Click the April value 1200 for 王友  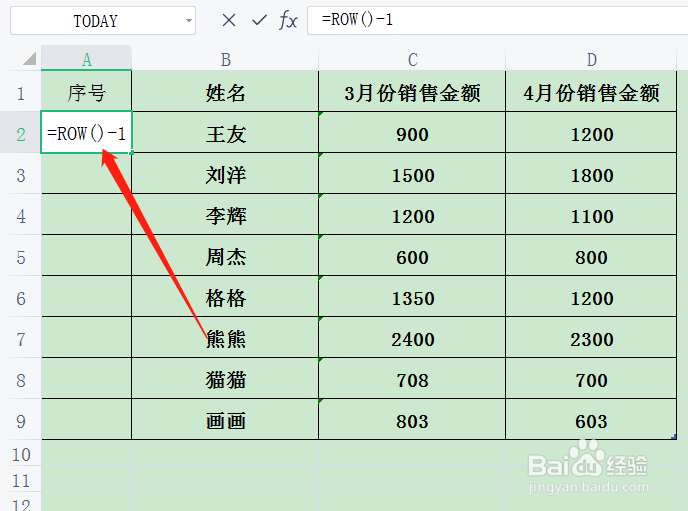pyautogui.click(x=591, y=134)
